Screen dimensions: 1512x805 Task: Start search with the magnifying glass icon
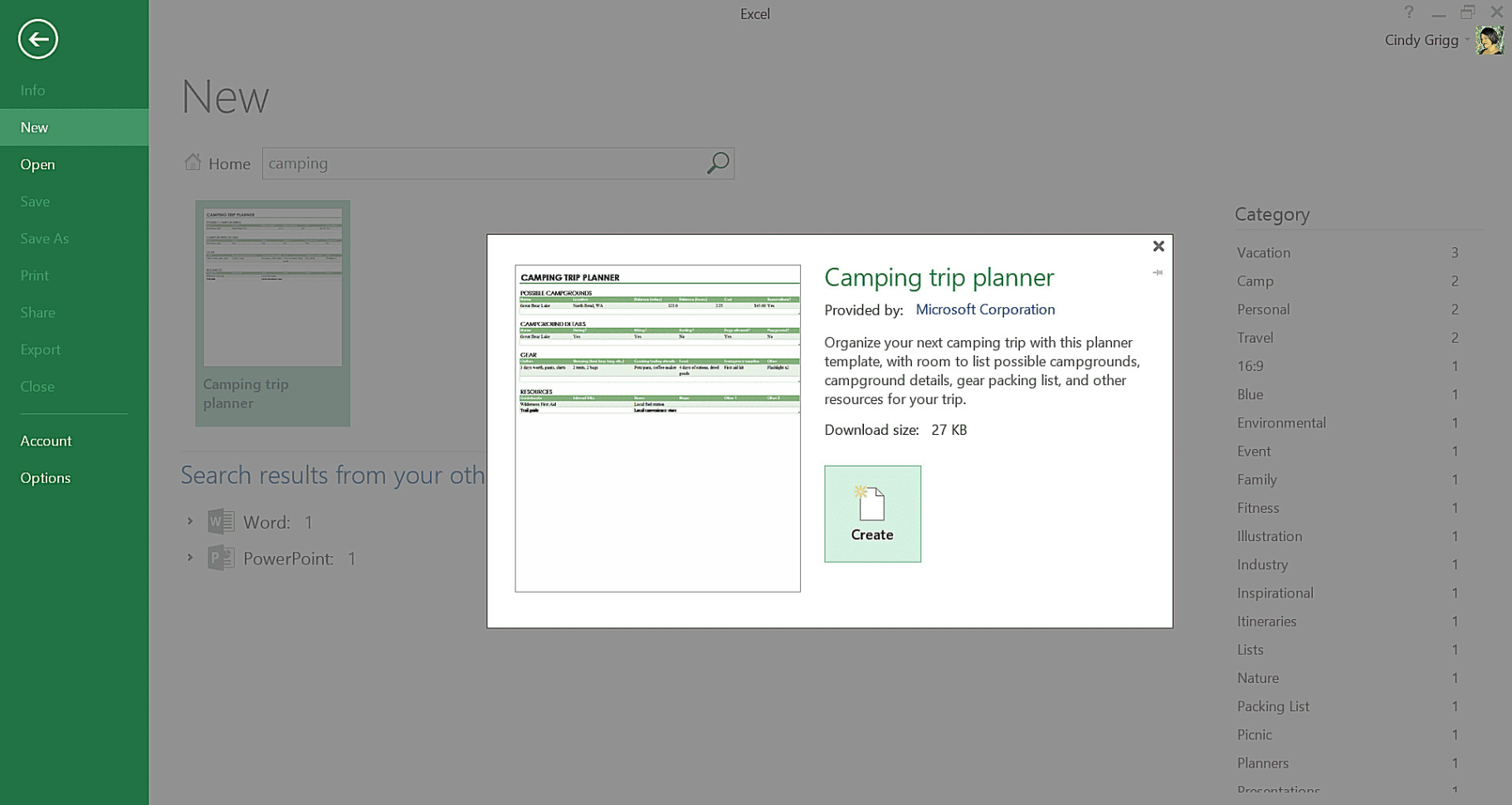[718, 163]
